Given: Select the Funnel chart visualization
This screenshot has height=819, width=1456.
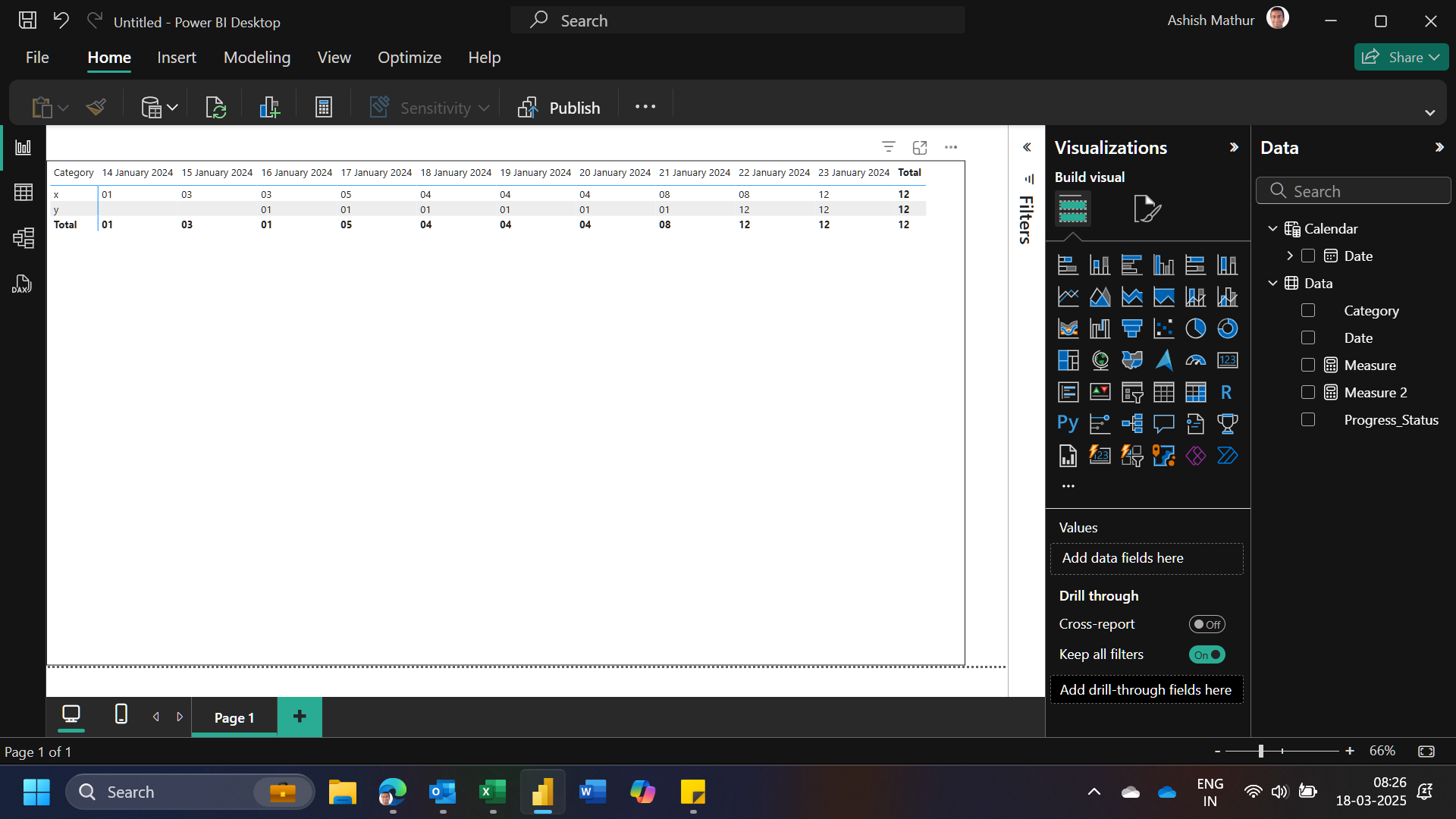Looking at the screenshot, I should coord(1132,328).
